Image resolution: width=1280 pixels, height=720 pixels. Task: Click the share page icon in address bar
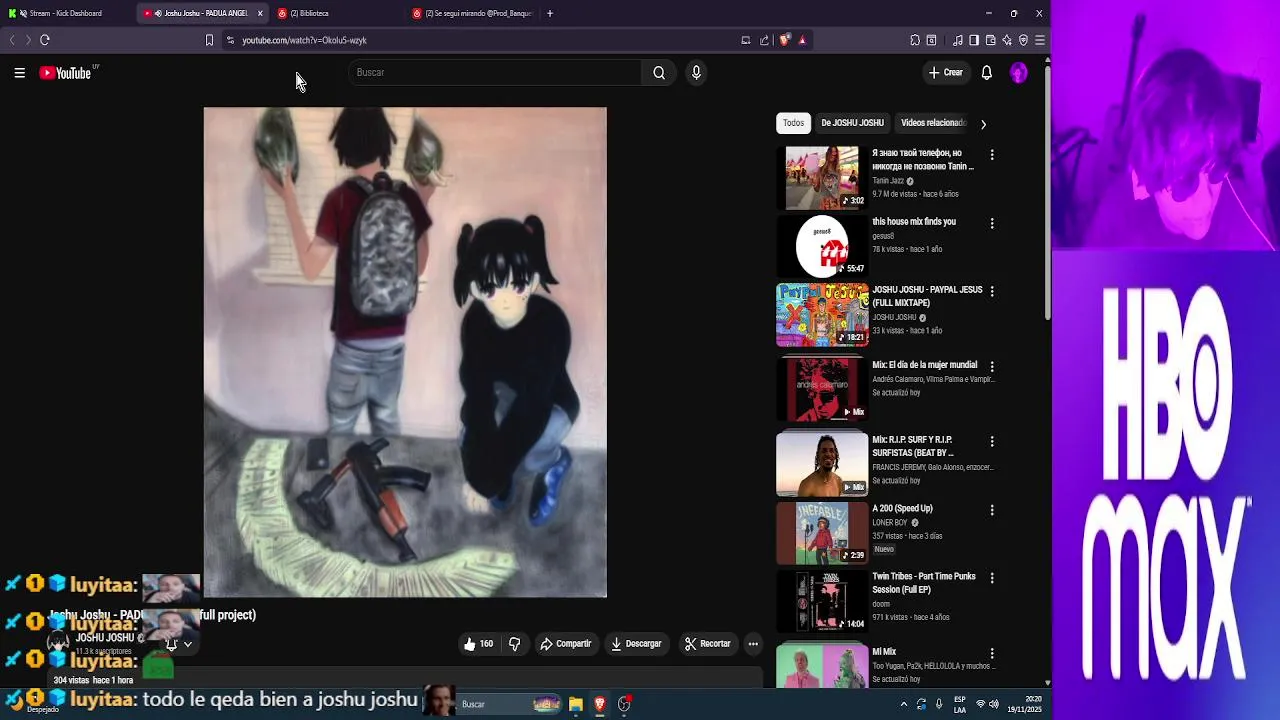[x=764, y=40]
